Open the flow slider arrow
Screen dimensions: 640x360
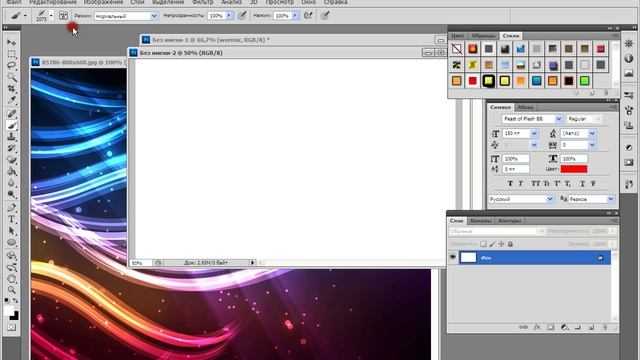[295, 16]
